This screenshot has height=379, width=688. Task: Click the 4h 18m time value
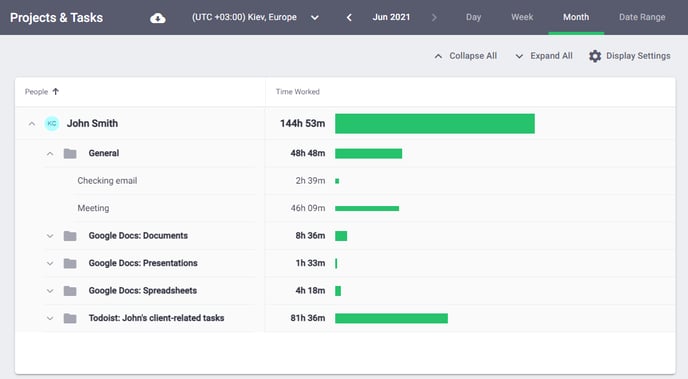310,290
